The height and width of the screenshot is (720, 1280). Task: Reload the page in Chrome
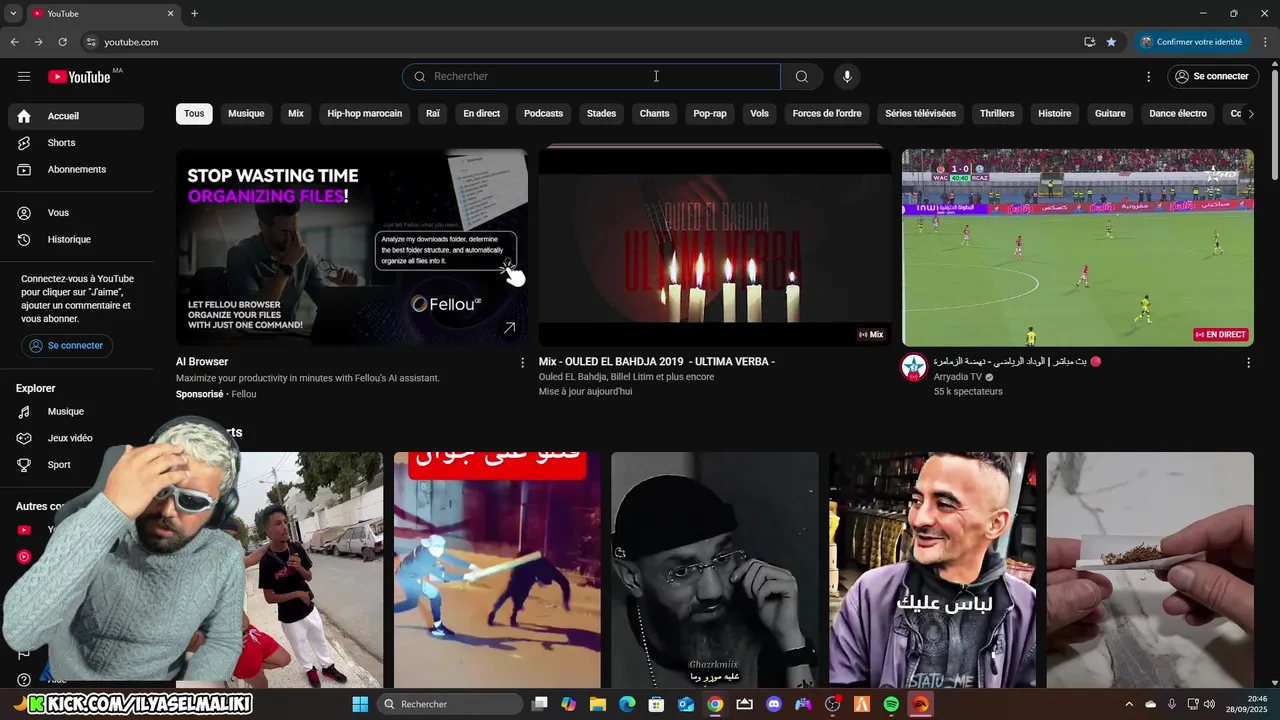62,42
